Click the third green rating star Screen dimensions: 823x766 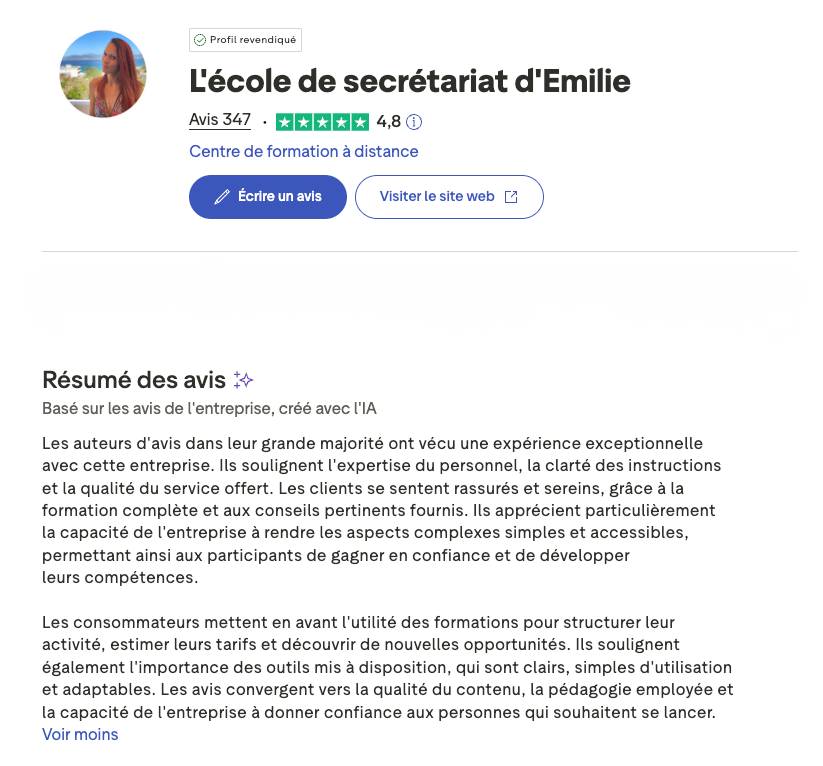322,122
